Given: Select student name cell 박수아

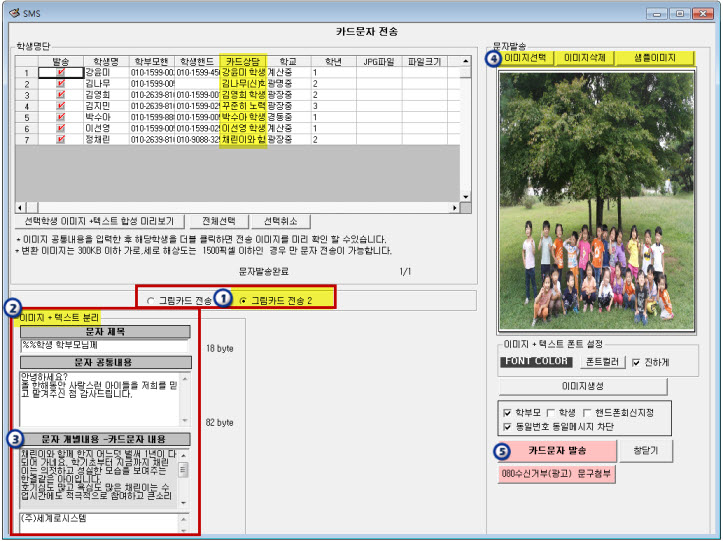Looking at the screenshot, I should 106,117.
